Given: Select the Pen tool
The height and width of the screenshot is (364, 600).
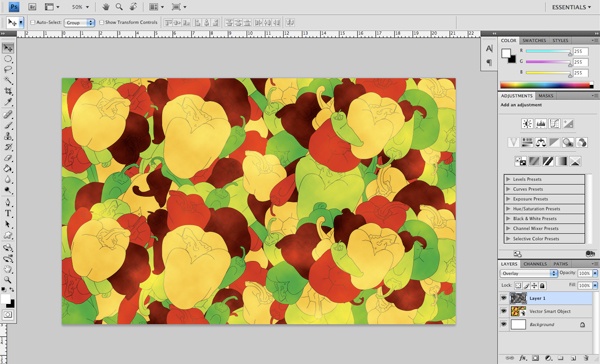Looking at the screenshot, I should point(8,202).
